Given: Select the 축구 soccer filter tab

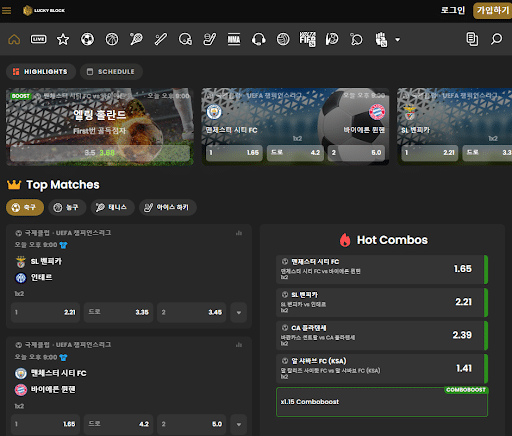Looking at the screenshot, I should pos(25,207).
